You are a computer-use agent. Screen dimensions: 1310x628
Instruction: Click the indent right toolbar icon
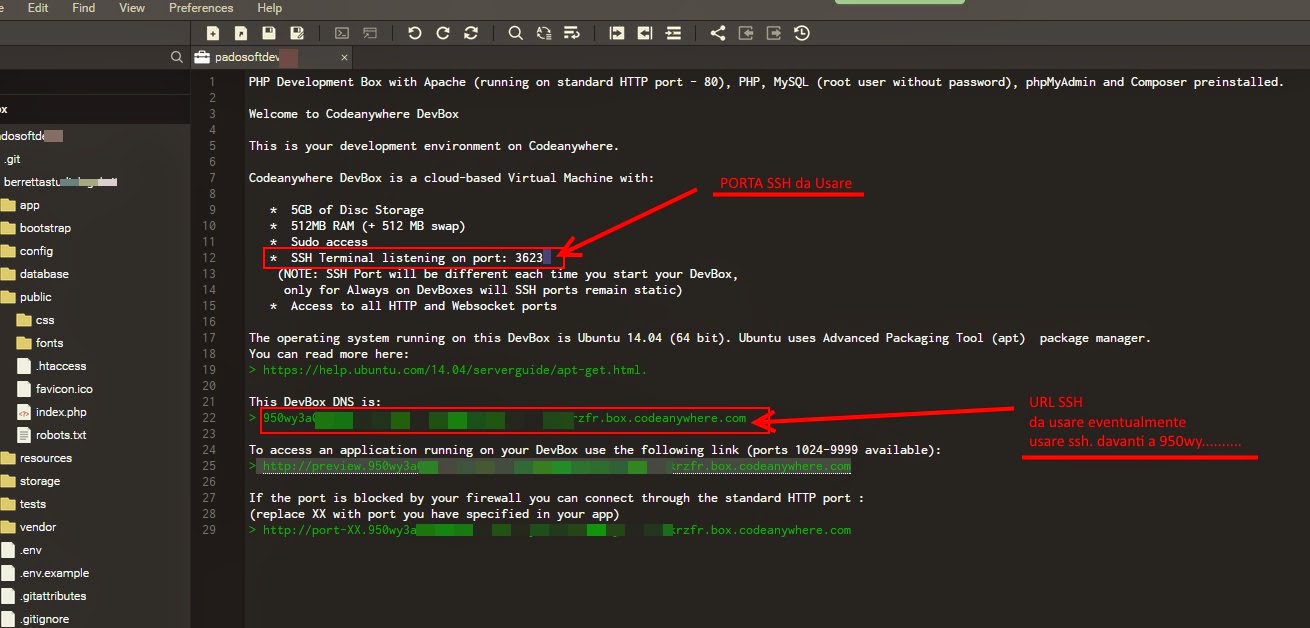click(x=617, y=33)
